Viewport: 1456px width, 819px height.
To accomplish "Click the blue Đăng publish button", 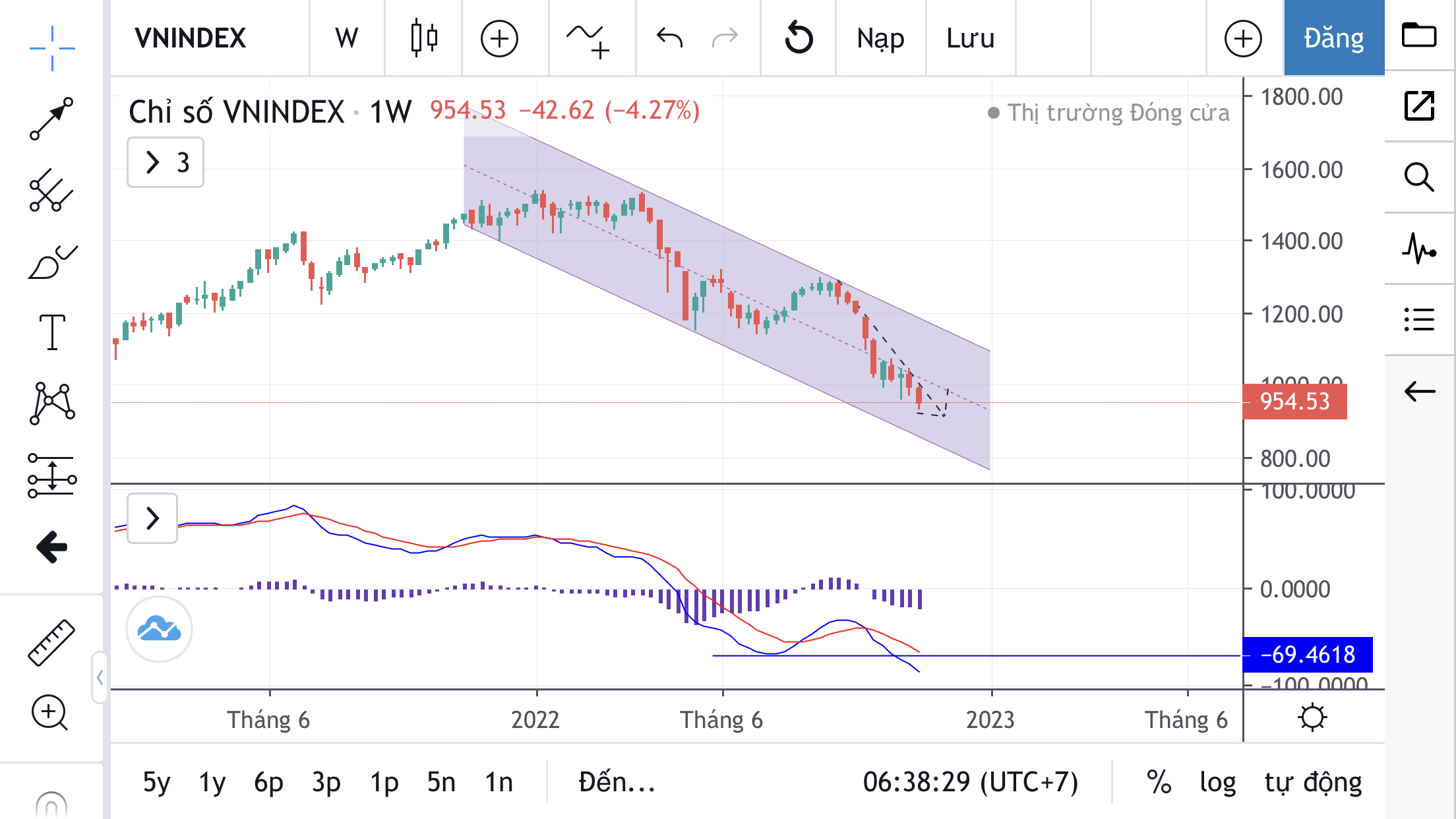I will [x=1333, y=38].
